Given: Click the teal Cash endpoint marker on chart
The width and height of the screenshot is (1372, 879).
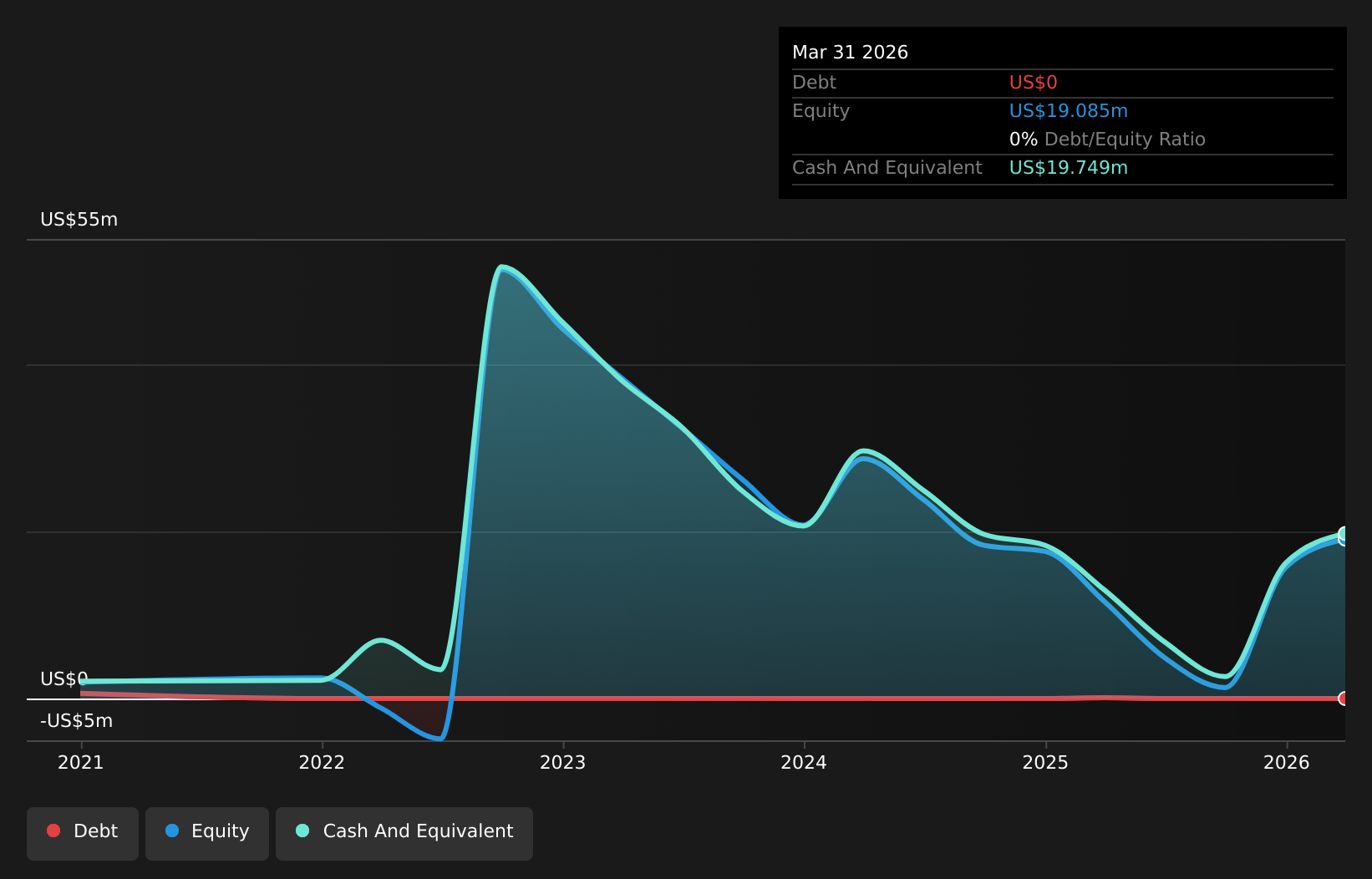Looking at the screenshot, I should coord(1344,533).
